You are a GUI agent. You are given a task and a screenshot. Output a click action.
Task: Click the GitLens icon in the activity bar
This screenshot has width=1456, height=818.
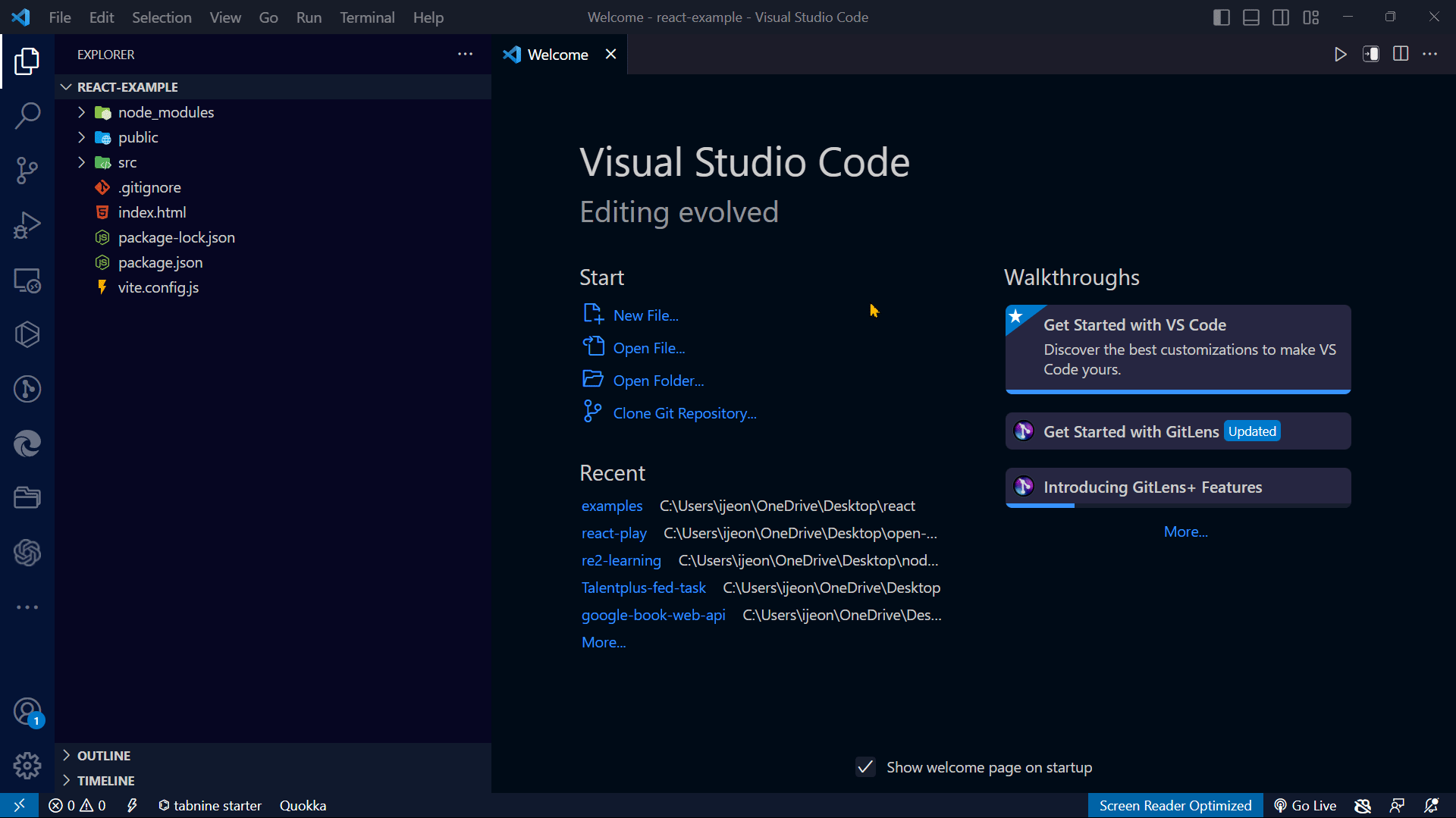[27, 389]
